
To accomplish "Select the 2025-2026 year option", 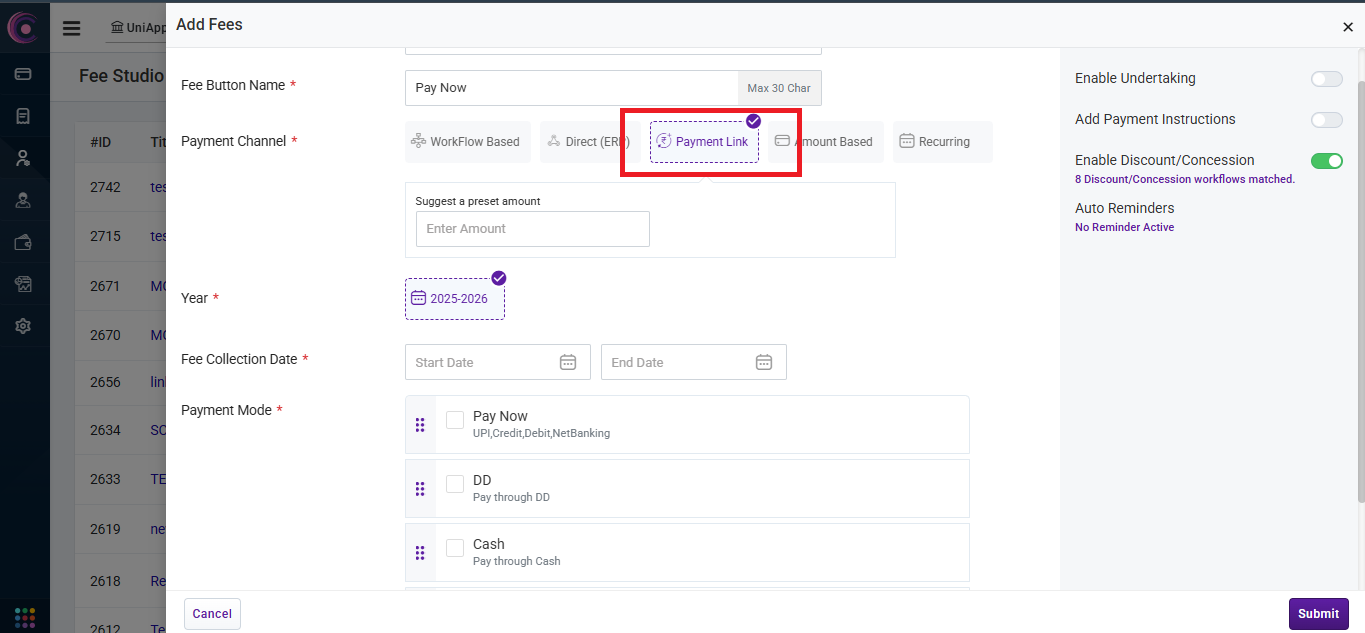I will (455, 299).
